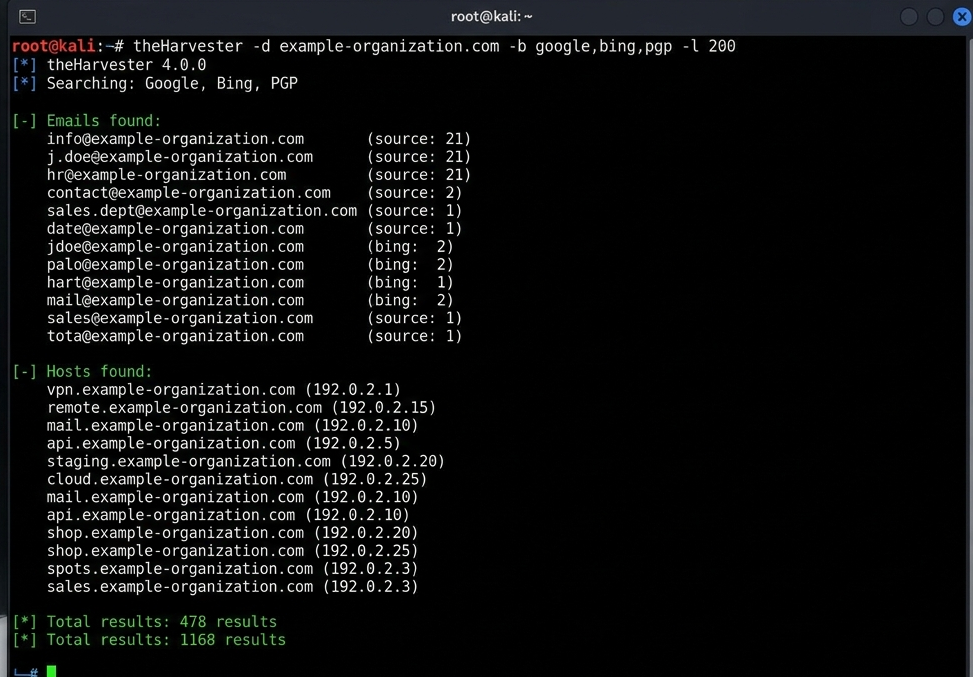This screenshot has width=973, height=677.
Task: Click the j.doe@example-organization.com email address
Action: point(179,157)
